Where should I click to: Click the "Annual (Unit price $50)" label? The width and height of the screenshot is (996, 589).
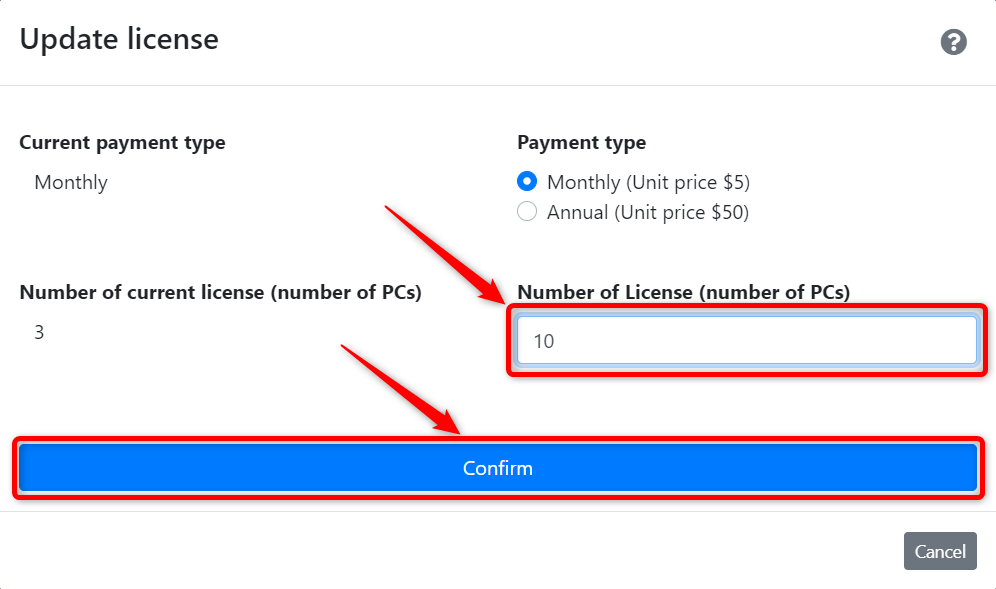[647, 212]
